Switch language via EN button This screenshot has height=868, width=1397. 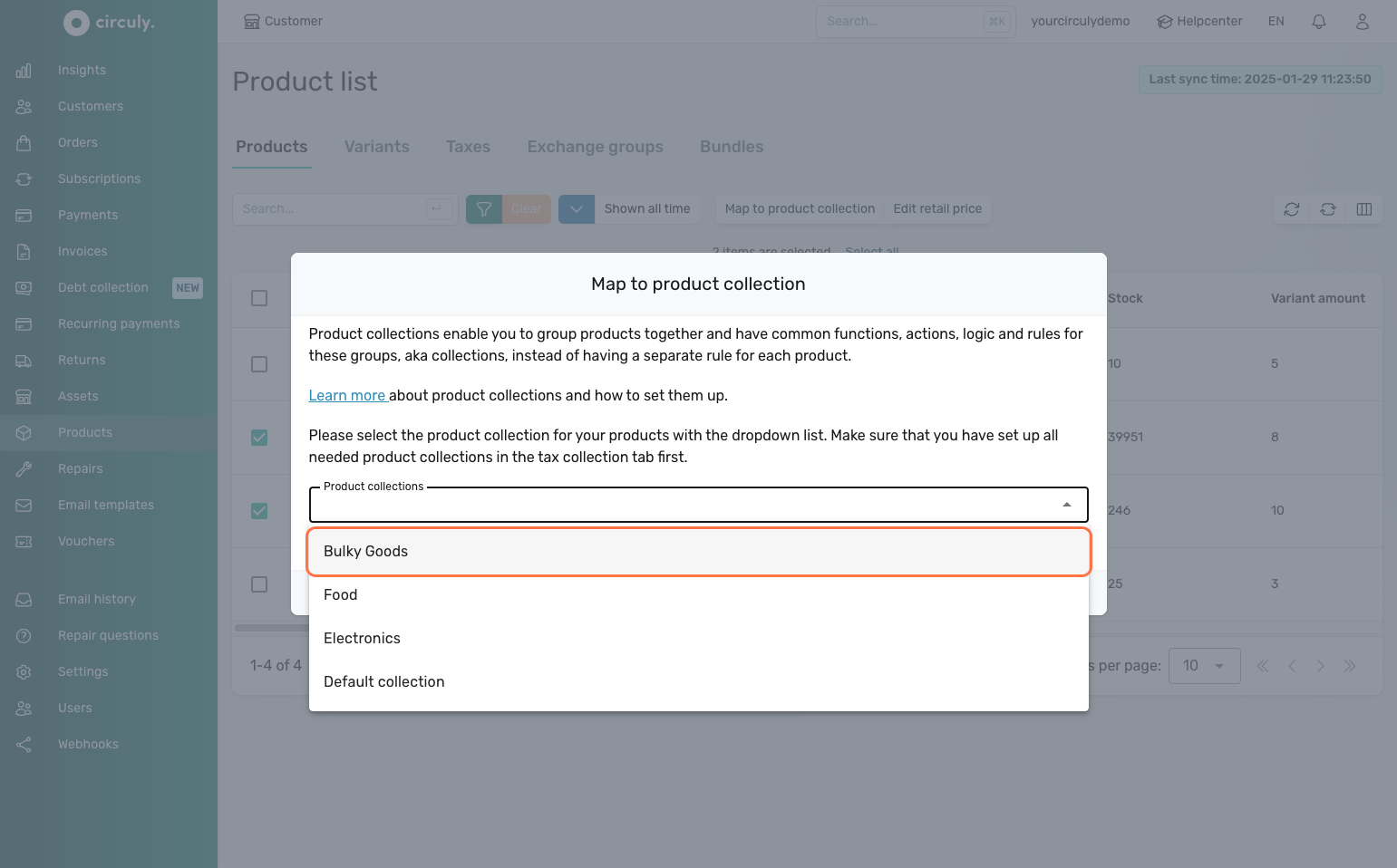click(1276, 21)
